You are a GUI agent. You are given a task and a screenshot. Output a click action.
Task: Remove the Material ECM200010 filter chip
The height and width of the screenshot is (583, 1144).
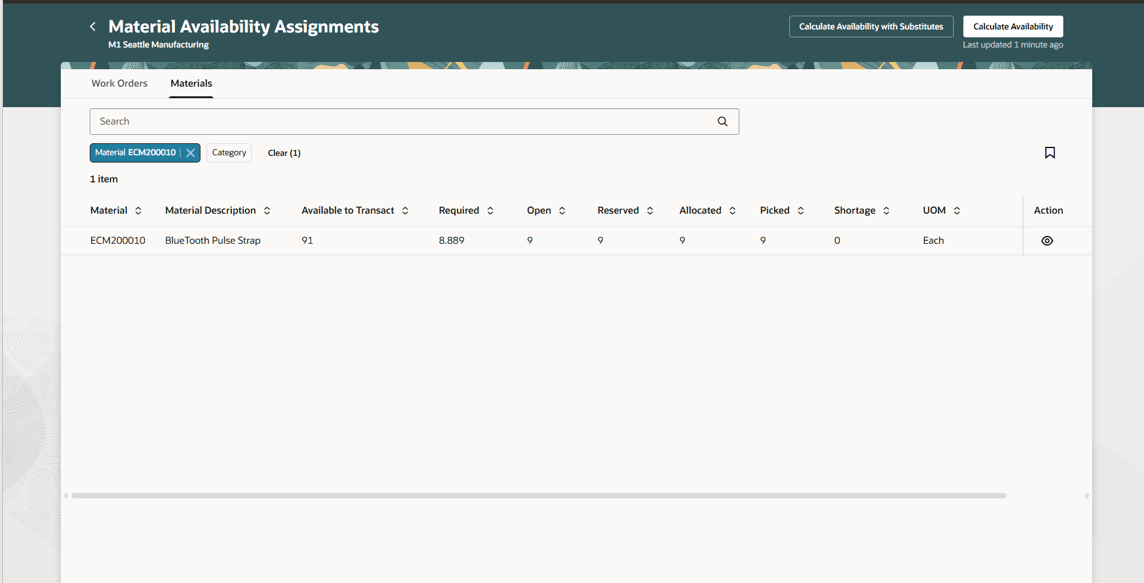coord(190,153)
